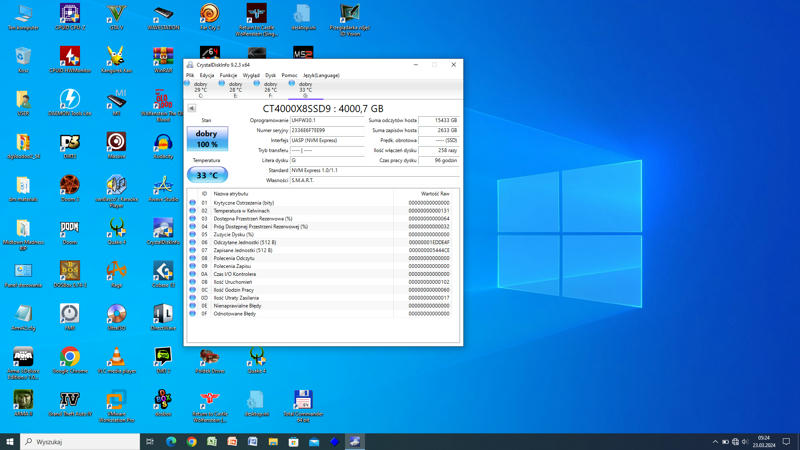The height and width of the screenshot is (450, 800).
Task: Click the previous disk arrow button
Action: point(191,108)
